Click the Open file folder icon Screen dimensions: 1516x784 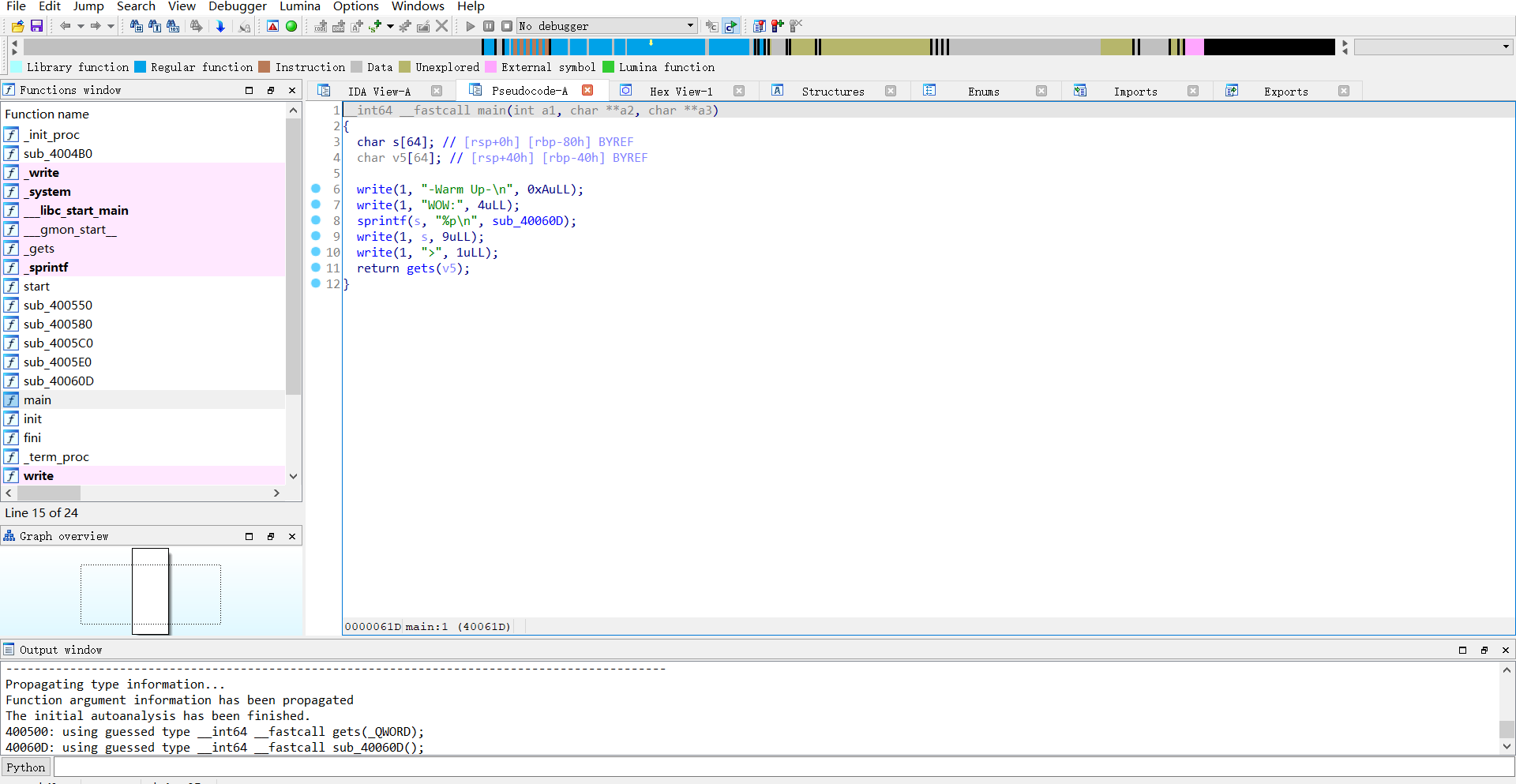click(x=17, y=26)
